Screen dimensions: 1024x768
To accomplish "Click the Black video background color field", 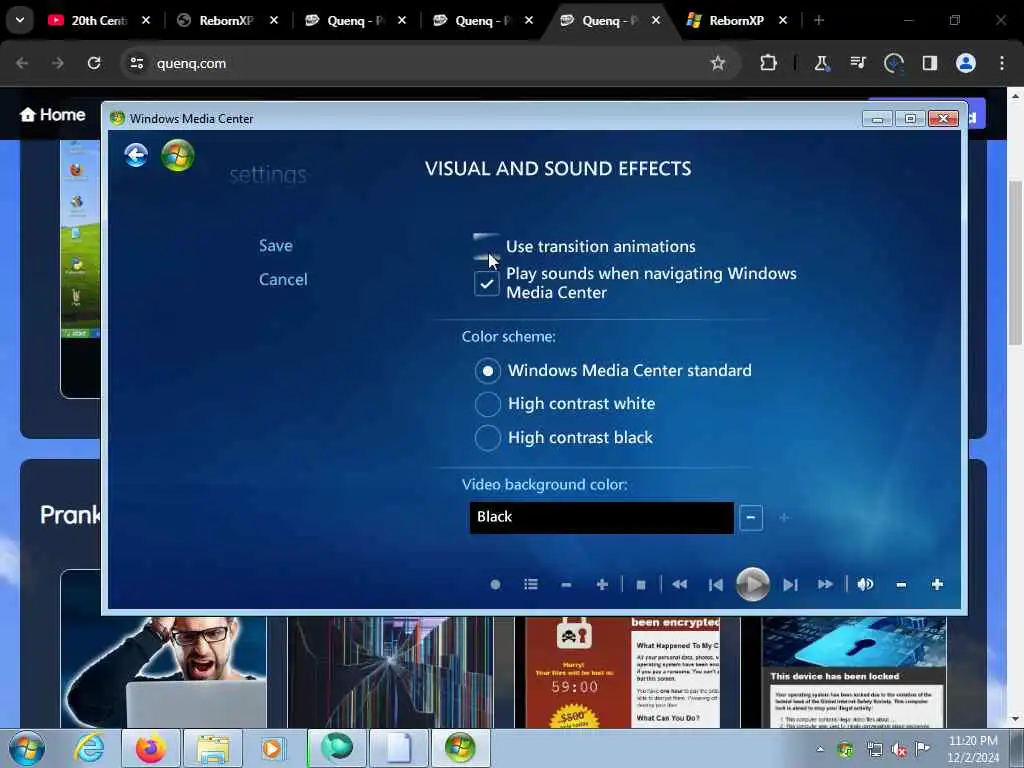I will pyautogui.click(x=601, y=517).
